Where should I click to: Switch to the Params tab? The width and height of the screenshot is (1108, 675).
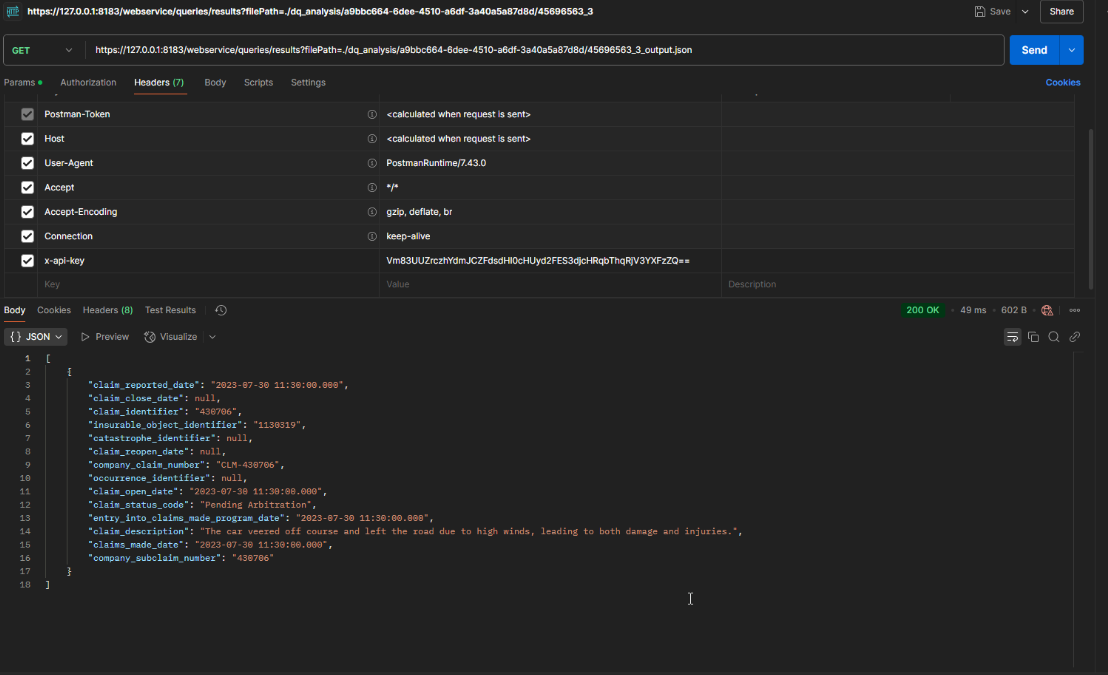[x=23, y=83]
